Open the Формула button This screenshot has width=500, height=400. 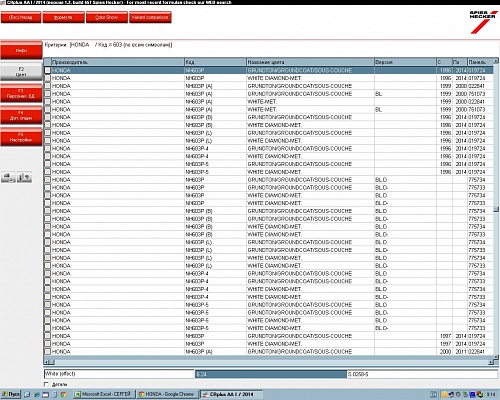pyautogui.click(x=63, y=17)
